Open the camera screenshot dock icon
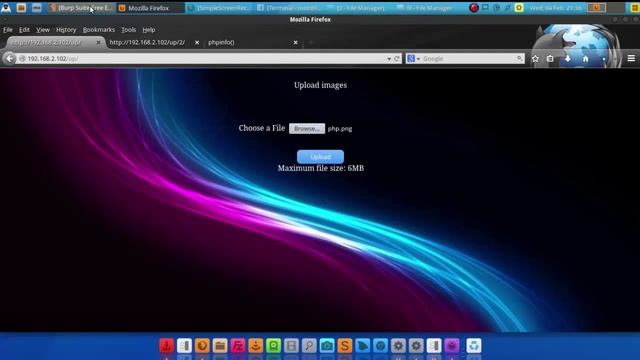The width and height of the screenshot is (640, 360). 327,346
